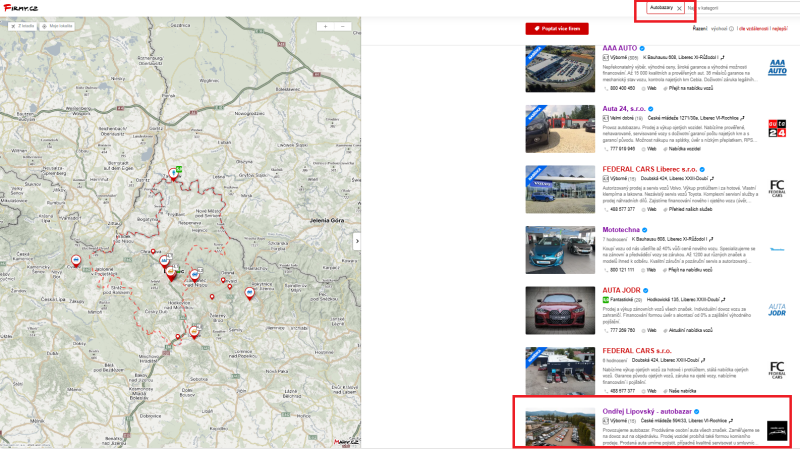Open the AAA AUTO listing photo
800x449 pixels.
[560, 68]
